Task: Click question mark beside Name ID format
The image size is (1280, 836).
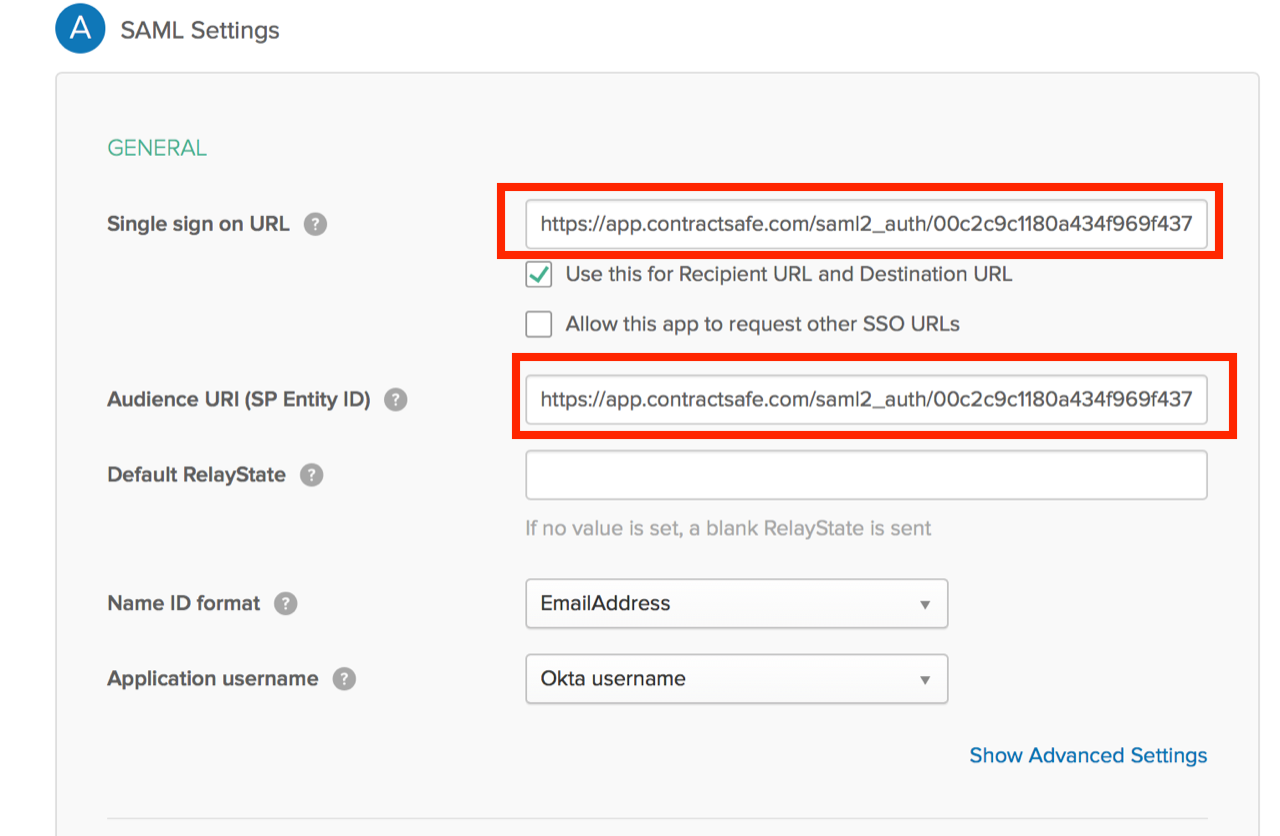Action: (286, 604)
